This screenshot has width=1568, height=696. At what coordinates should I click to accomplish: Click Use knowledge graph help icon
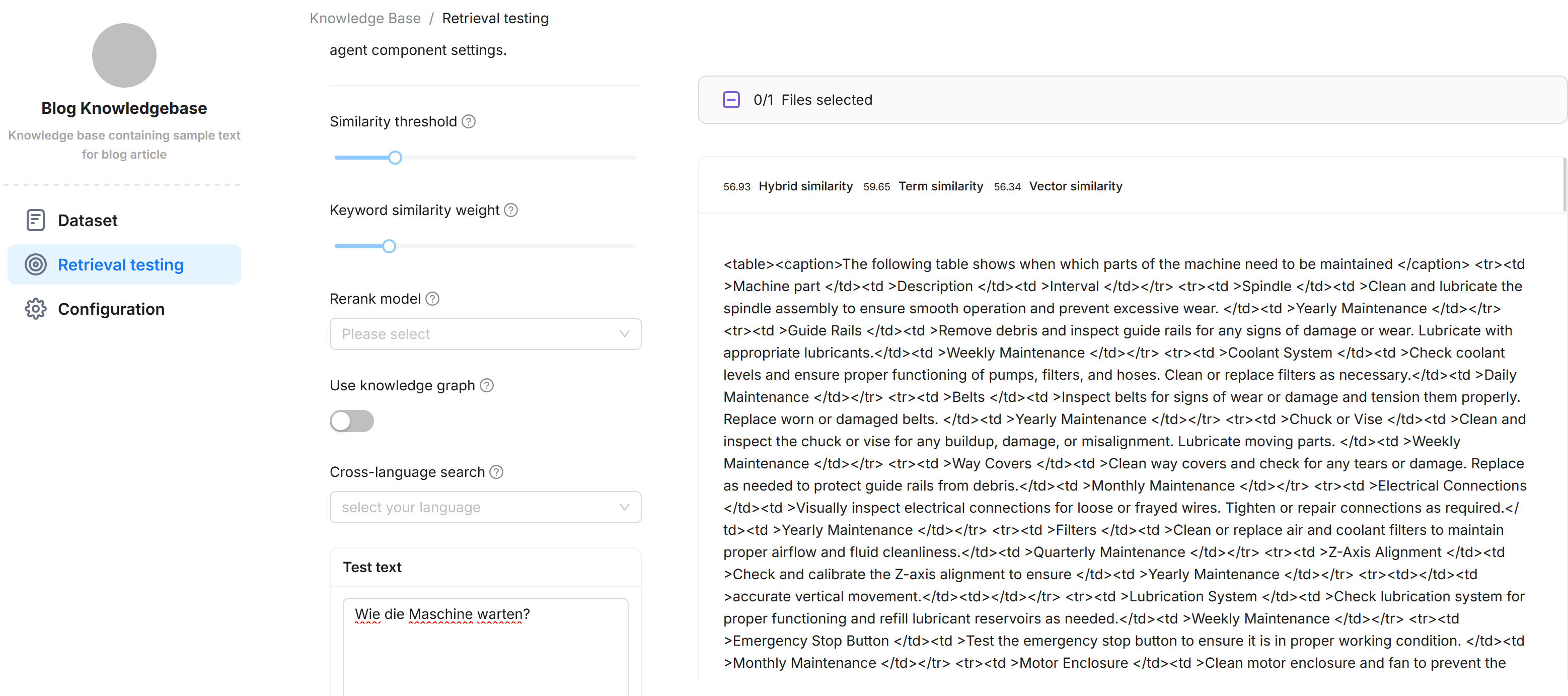pyautogui.click(x=487, y=385)
